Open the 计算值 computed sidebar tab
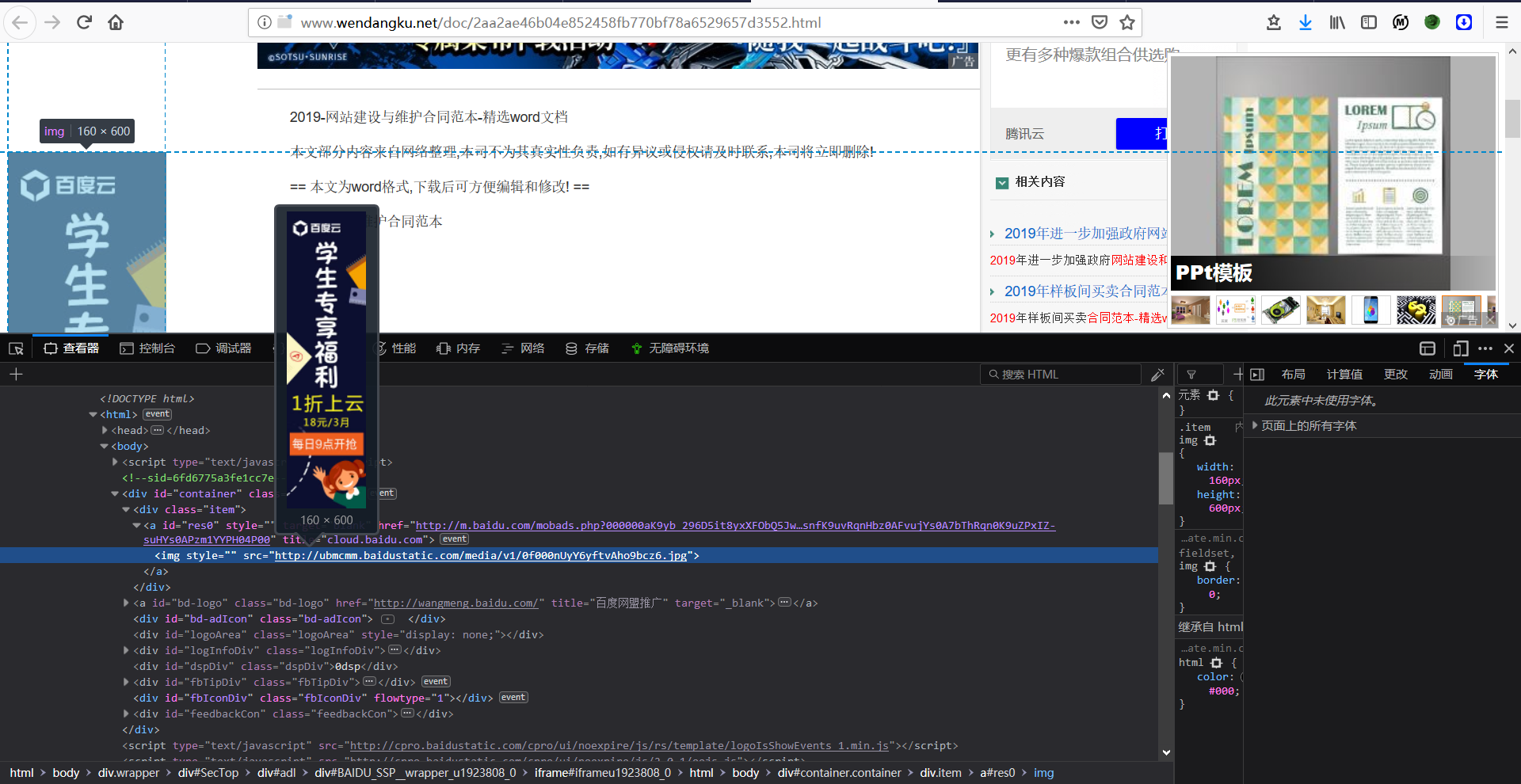Screen dimensions: 1521x784 coord(1344,375)
